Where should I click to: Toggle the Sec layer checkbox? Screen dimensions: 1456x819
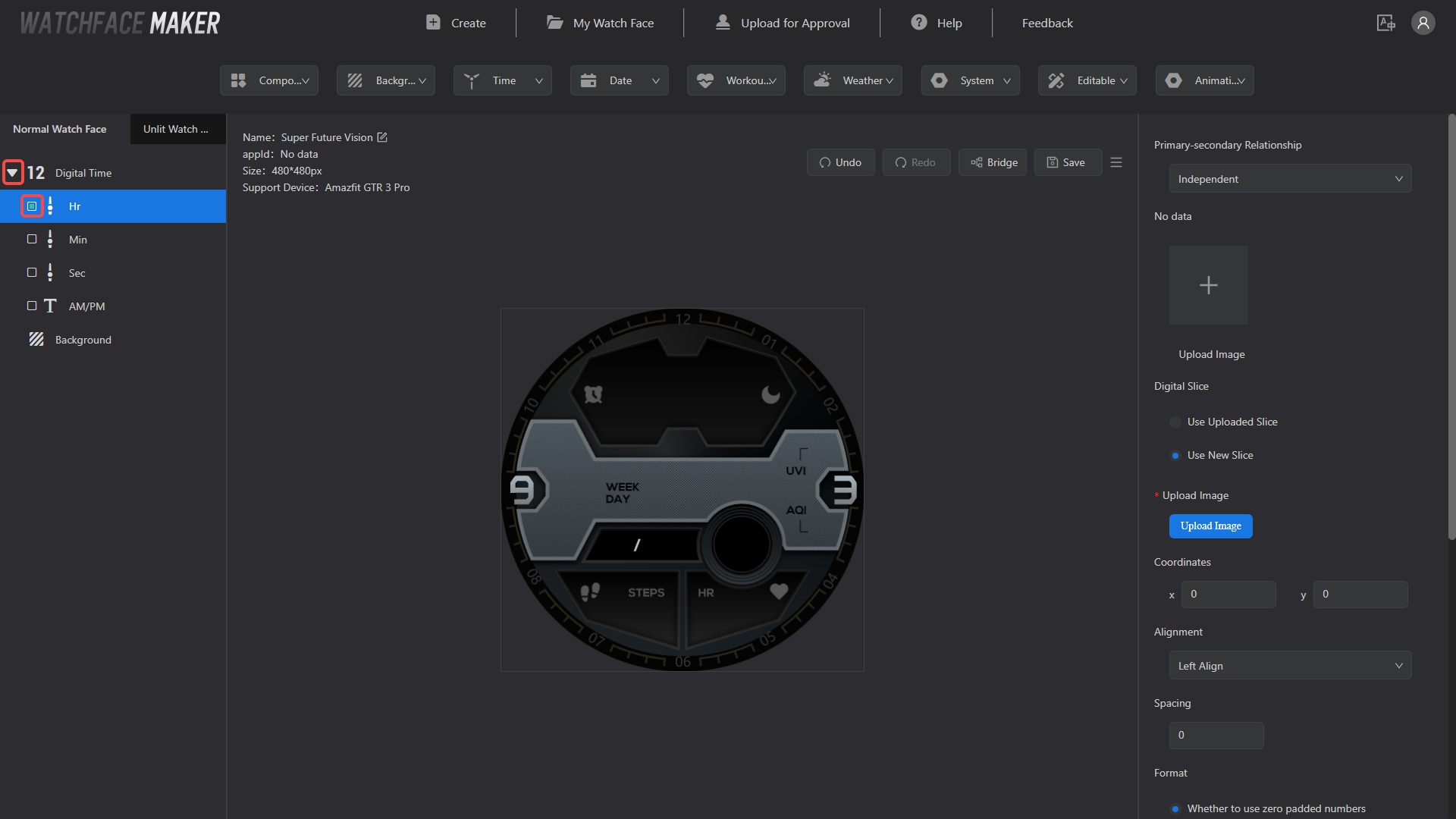click(x=32, y=272)
